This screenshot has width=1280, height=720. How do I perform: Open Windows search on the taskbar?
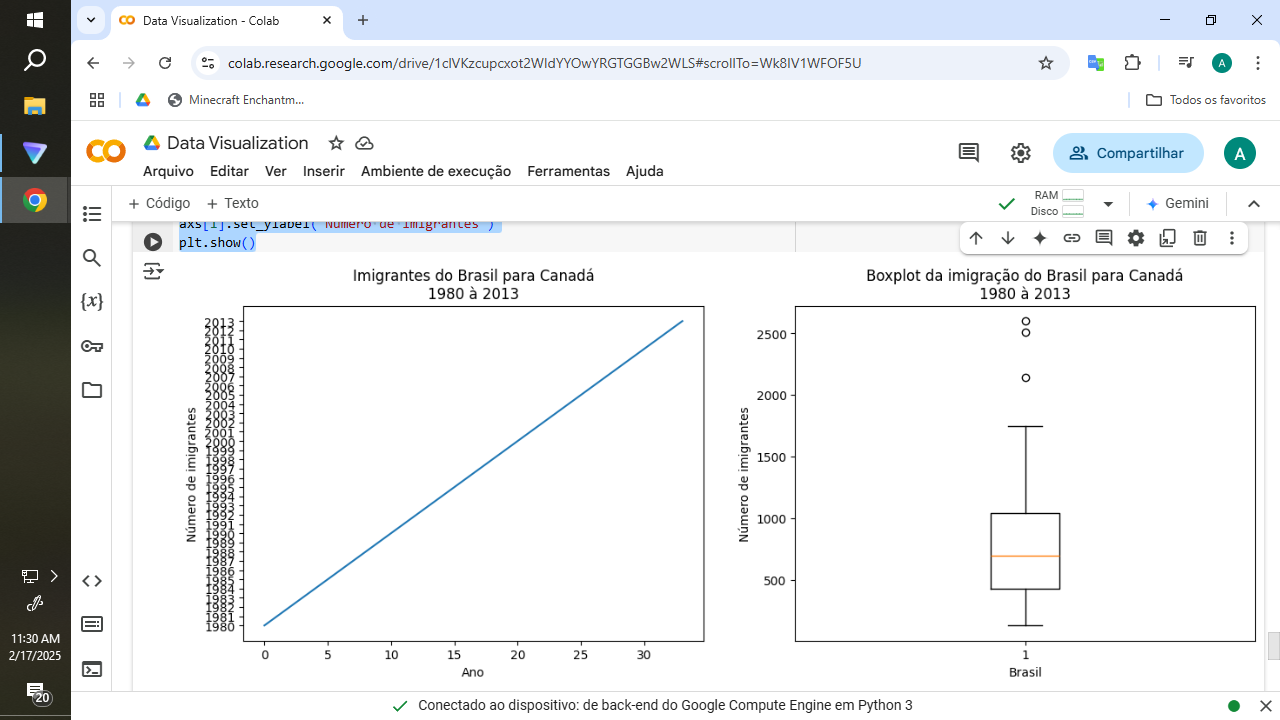click(35, 61)
